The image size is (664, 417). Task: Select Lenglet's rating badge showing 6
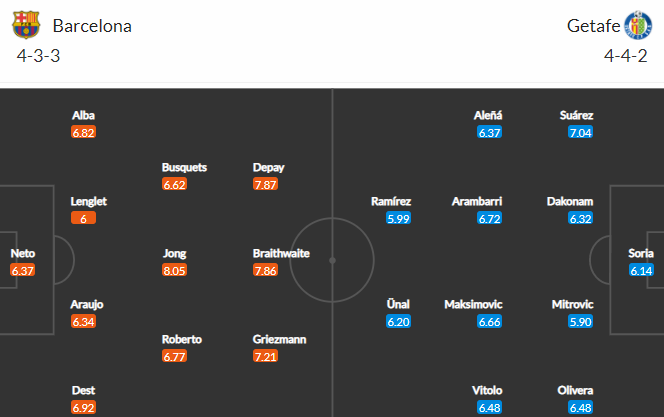coord(83,218)
